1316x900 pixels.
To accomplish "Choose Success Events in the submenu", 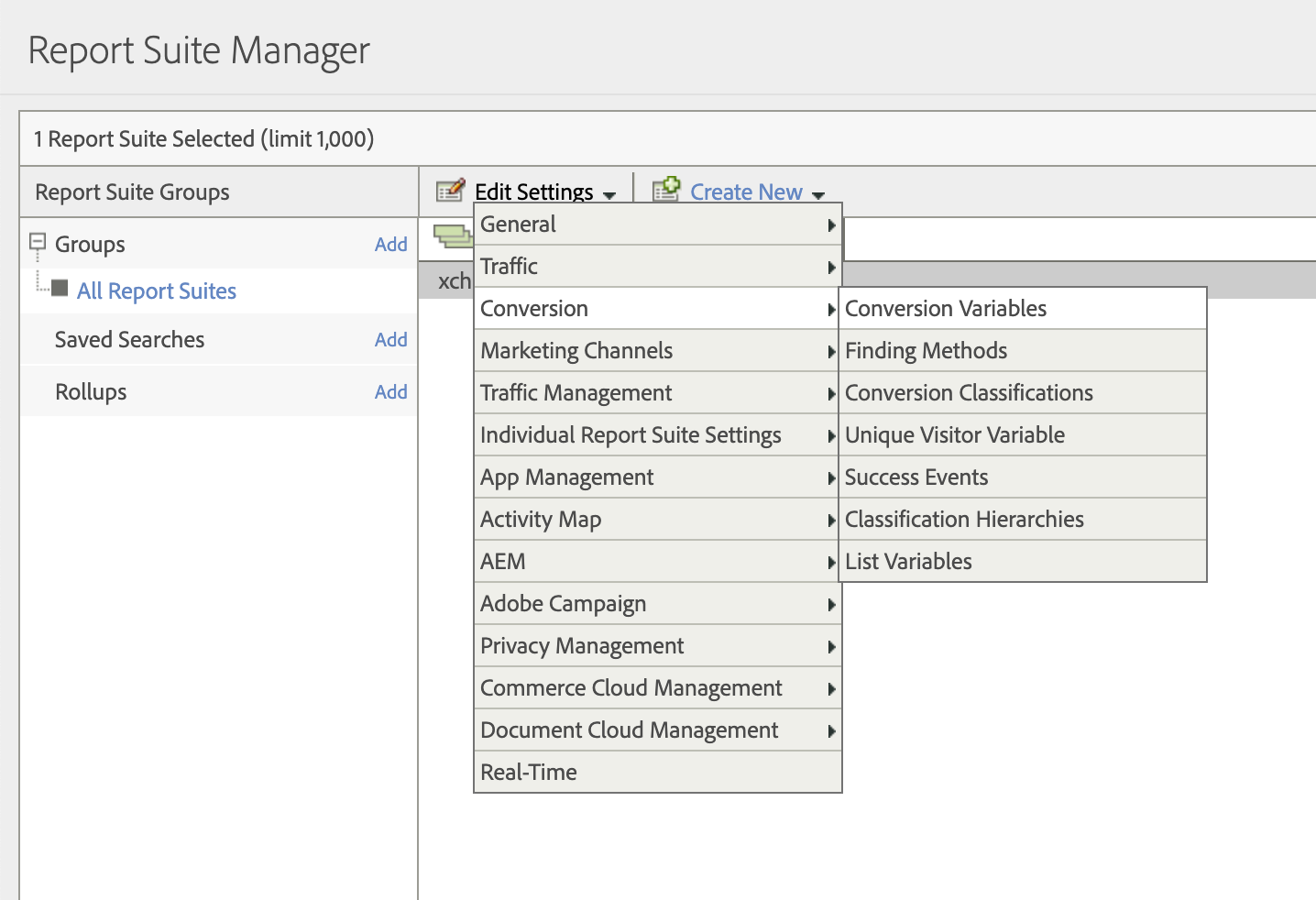I will [916, 477].
